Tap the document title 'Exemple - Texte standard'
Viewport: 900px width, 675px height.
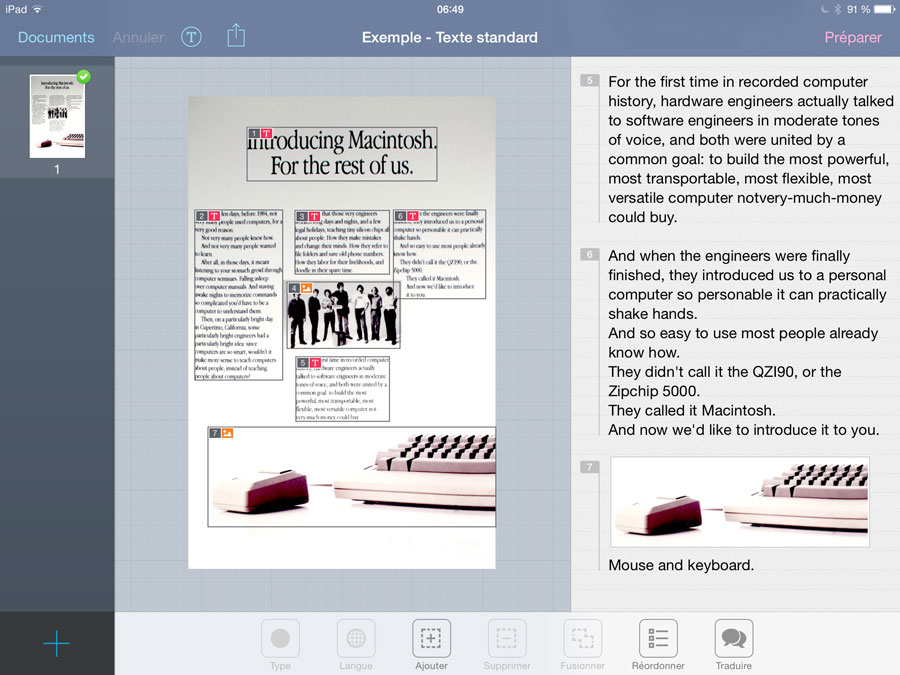(x=449, y=37)
